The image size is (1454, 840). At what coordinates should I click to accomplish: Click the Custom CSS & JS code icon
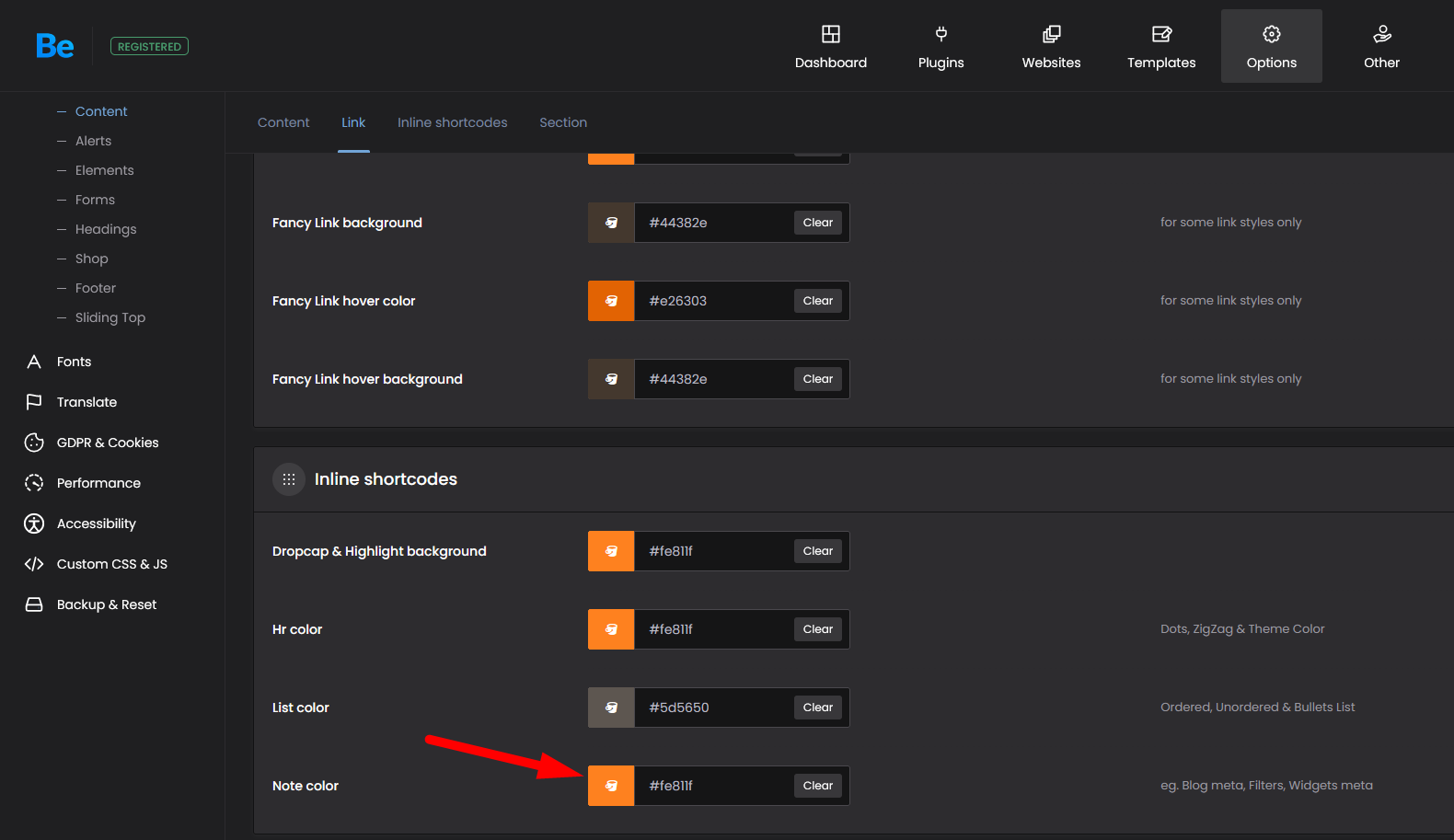coord(34,564)
